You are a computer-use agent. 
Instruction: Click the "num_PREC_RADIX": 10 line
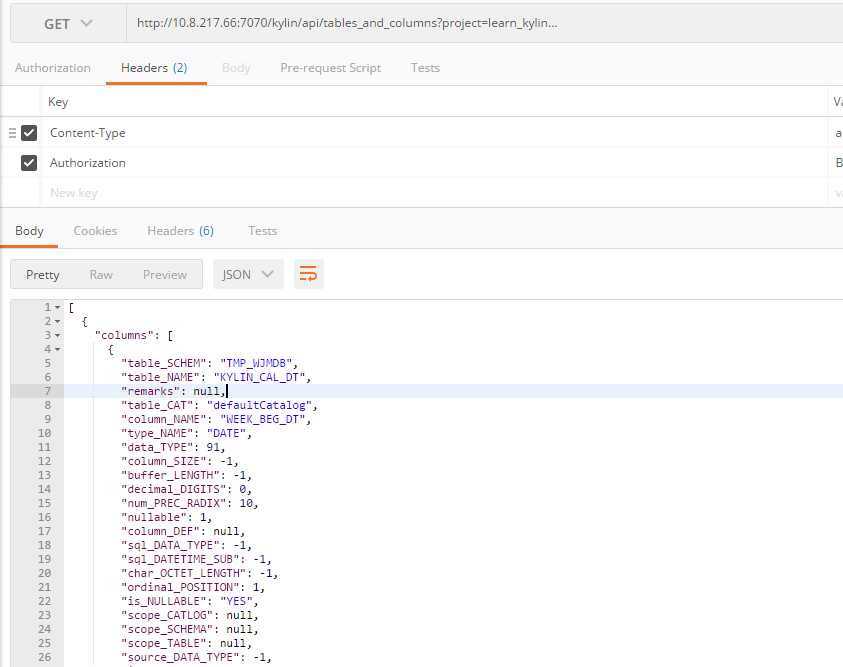click(x=189, y=503)
